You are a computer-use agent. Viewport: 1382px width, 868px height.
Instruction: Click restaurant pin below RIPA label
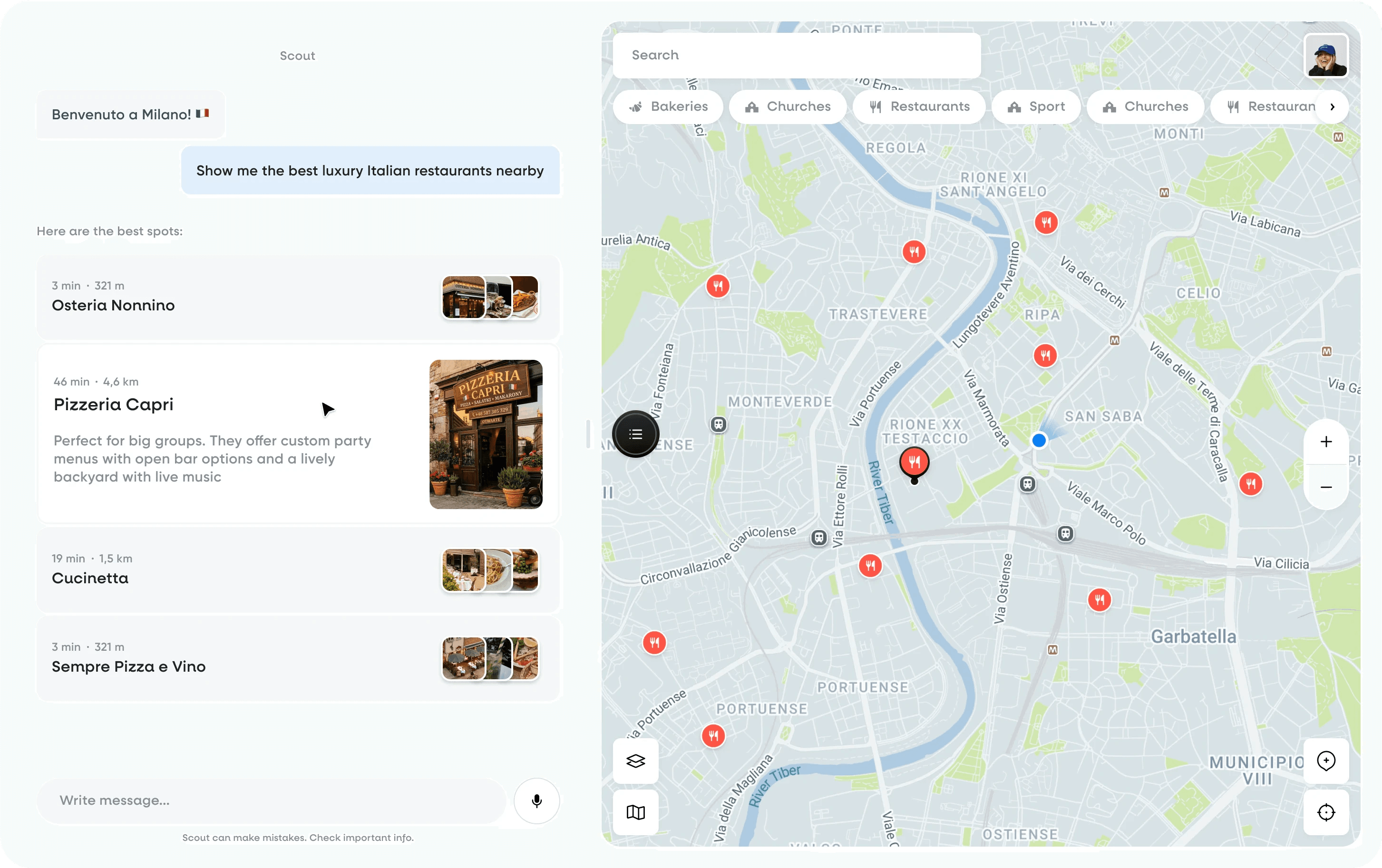pyautogui.click(x=1045, y=356)
